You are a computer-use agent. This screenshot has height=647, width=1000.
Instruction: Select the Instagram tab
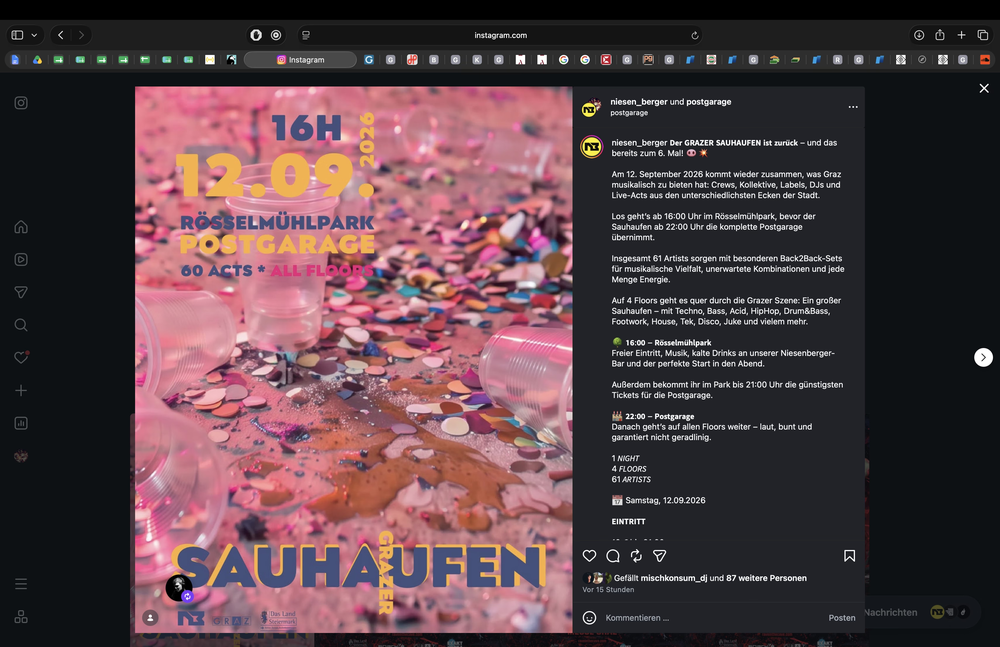[x=300, y=60]
